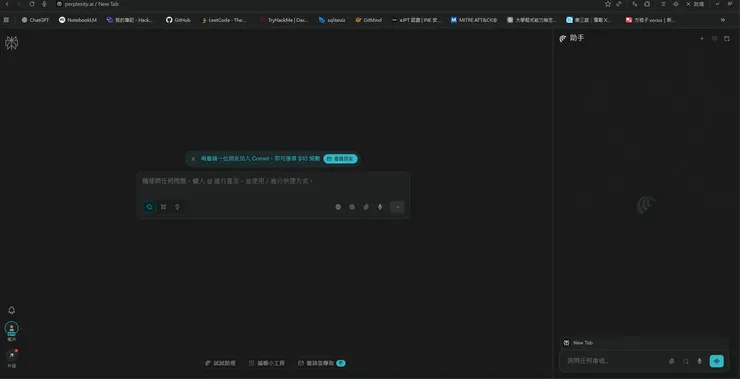Open the extensions puzzle icon in toolbar

click(x=648, y=4)
